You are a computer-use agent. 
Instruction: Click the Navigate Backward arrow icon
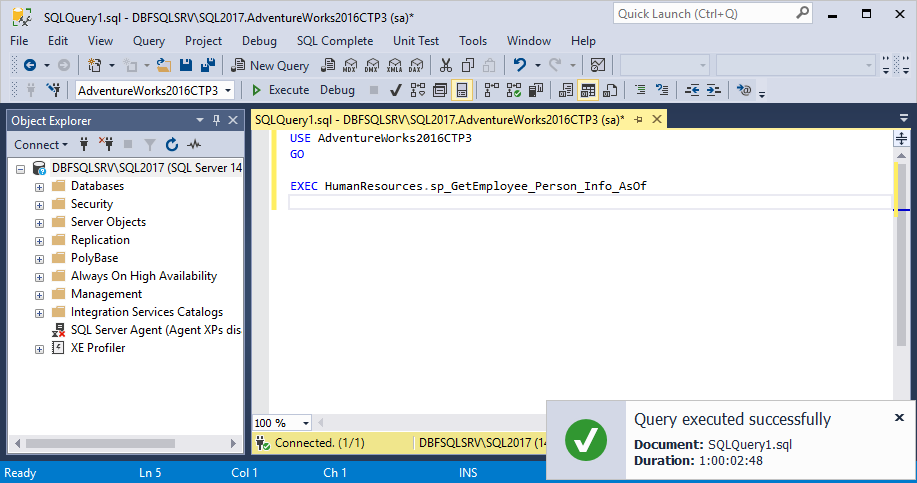tap(30, 65)
